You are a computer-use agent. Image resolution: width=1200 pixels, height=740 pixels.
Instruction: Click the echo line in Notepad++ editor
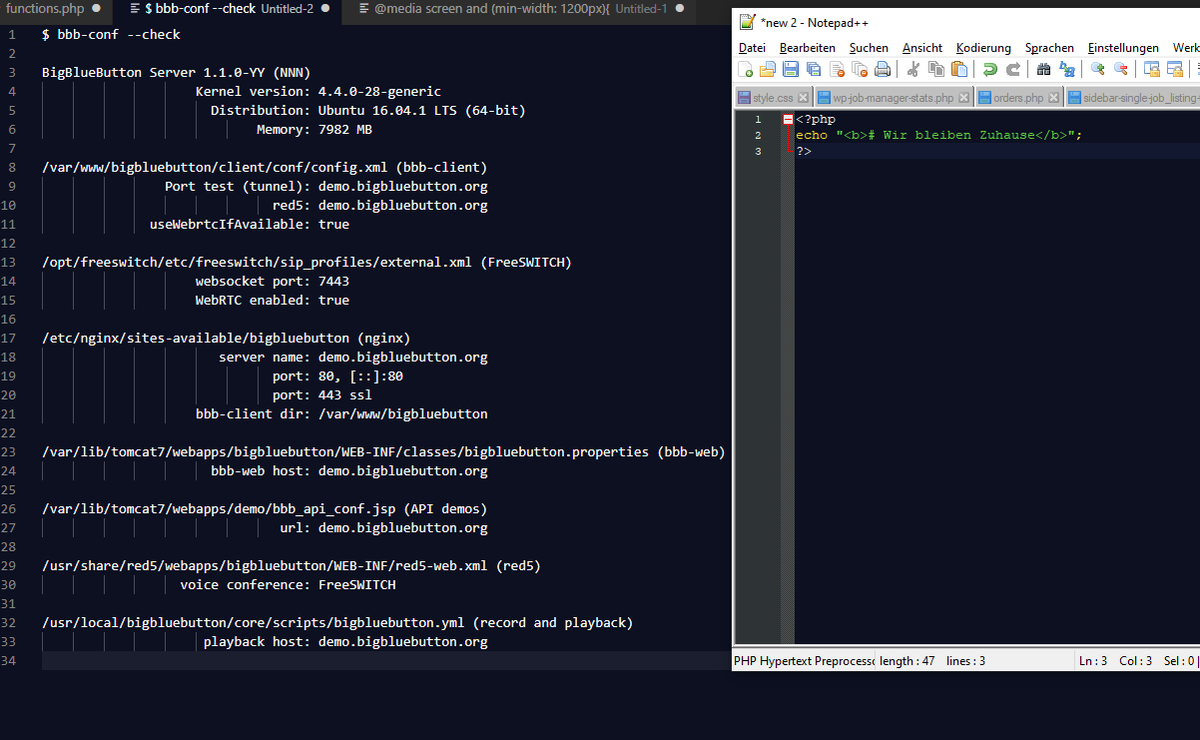[x=939, y=135]
